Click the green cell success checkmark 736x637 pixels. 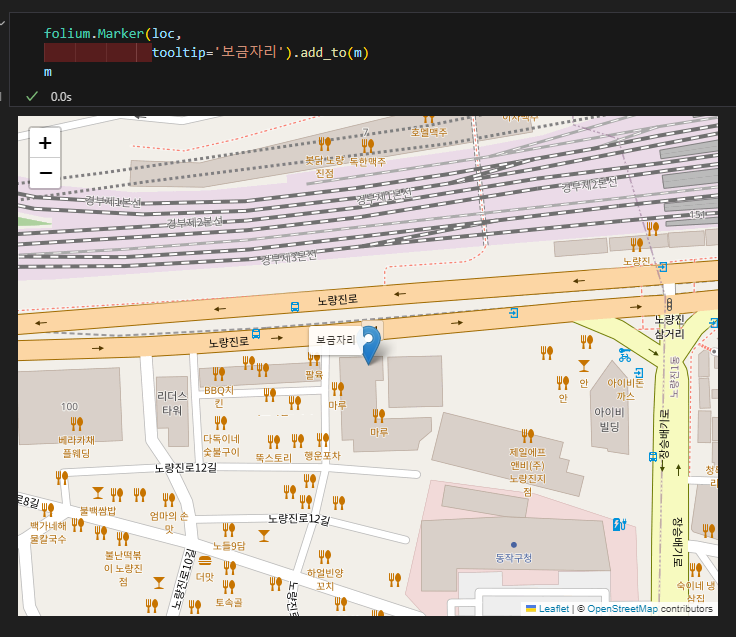tap(32, 97)
